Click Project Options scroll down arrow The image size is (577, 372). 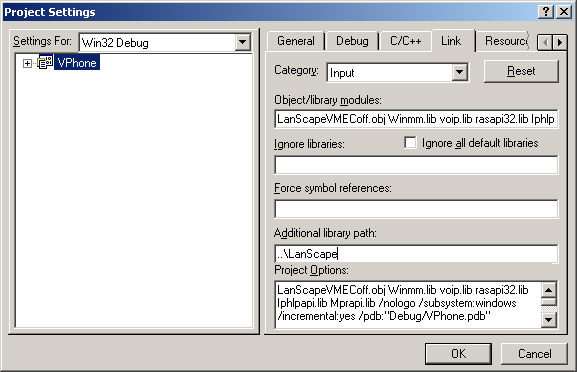pyautogui.click(x=548, y=319)
